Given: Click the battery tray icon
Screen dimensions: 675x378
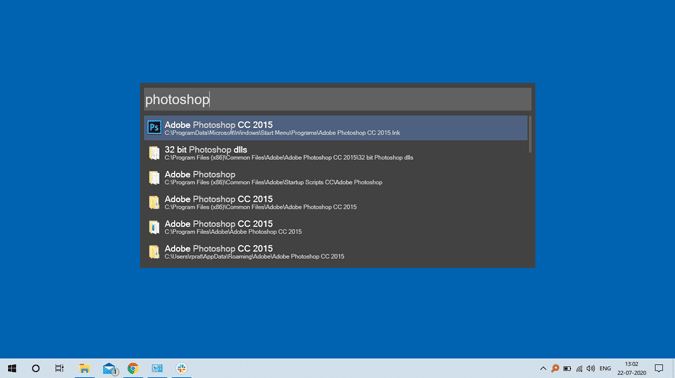Looking at the screenshot, I should [x=567, y=369].
